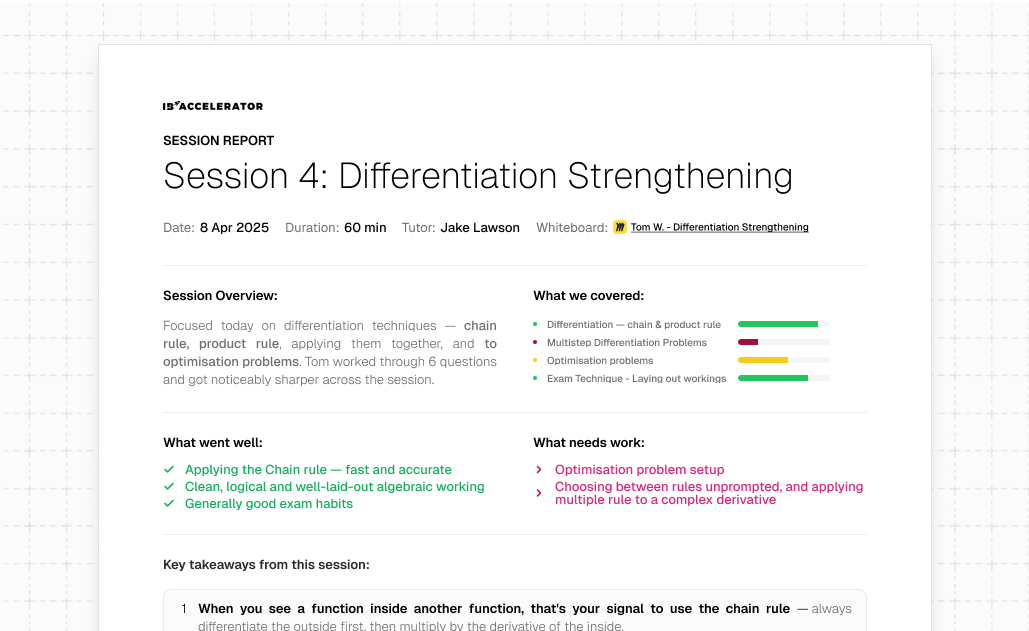Click the green chain & product rule progress bar
This screenshot has width=1029, height=631.
783,324
